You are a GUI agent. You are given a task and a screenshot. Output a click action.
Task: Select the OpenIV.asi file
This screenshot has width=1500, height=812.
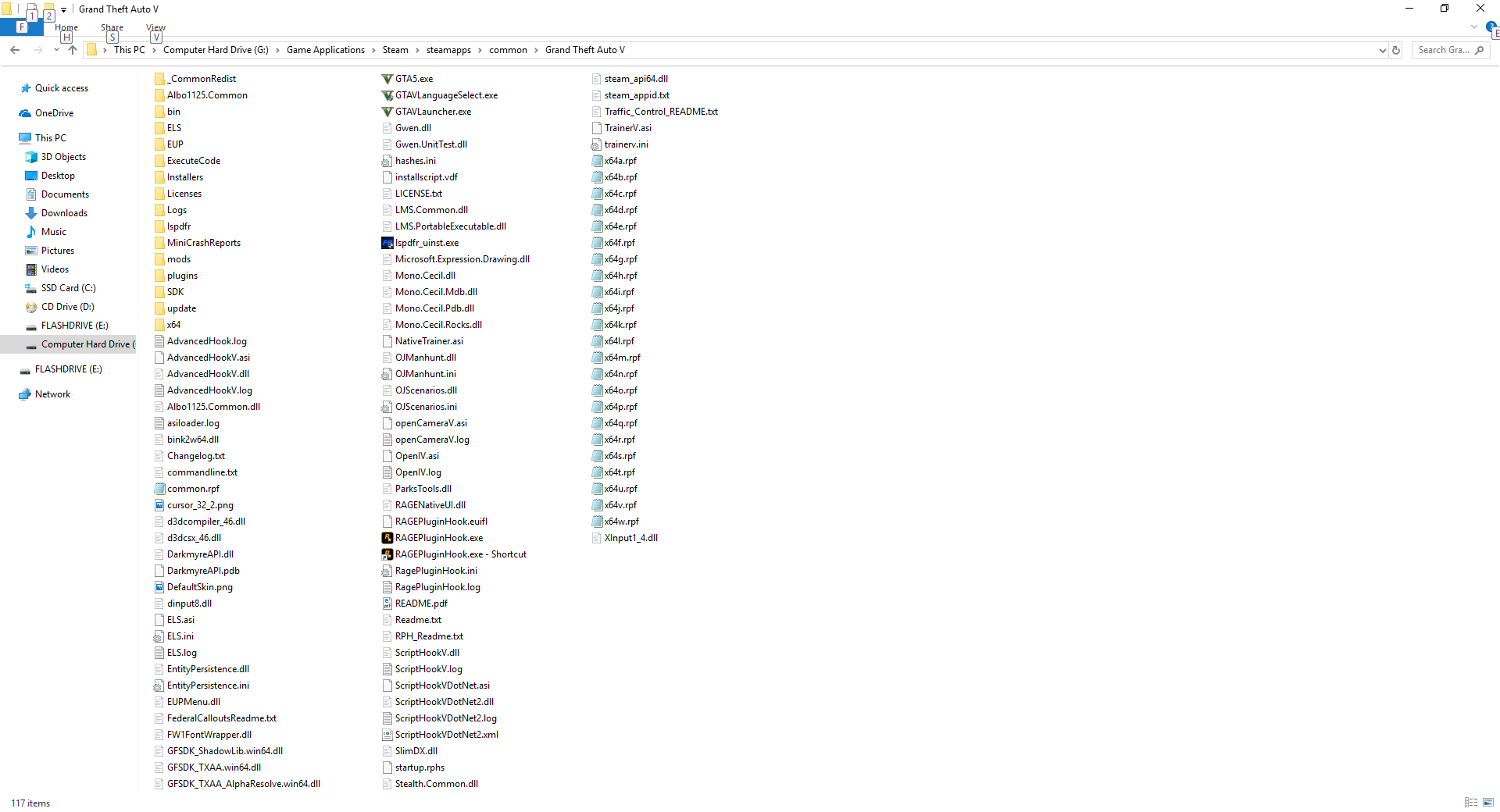pyautogui.click(x=411, y=456)
